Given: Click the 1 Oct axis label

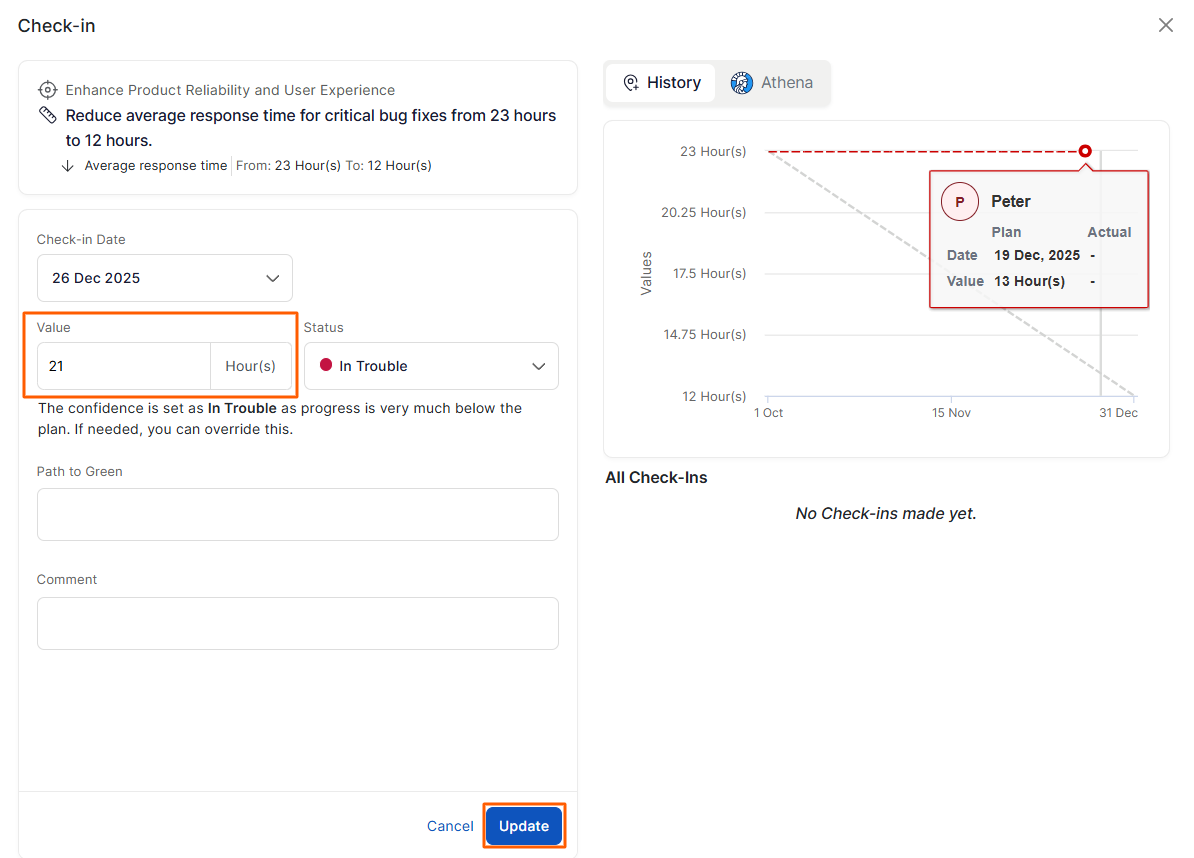Looking at the screenshot, I should click(768, 413).
